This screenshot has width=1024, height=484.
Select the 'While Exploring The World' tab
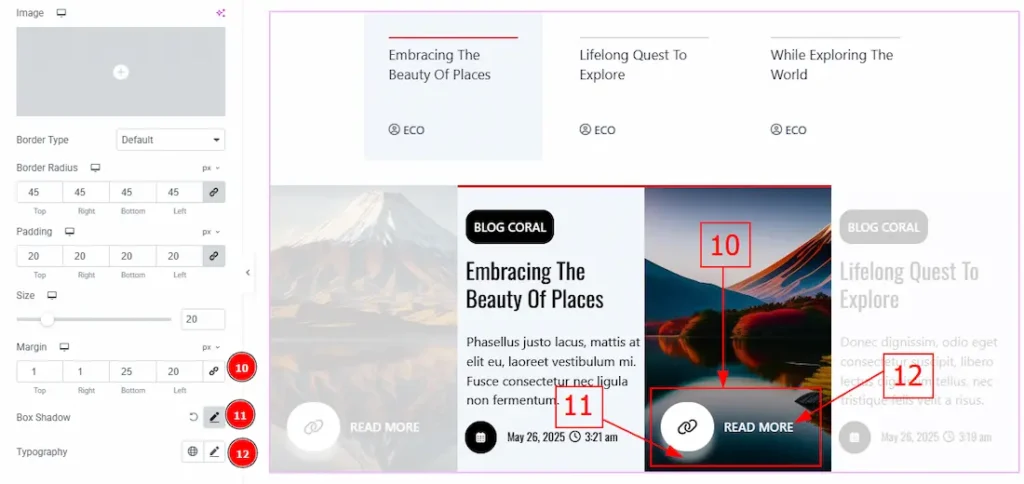coord(834,65)
